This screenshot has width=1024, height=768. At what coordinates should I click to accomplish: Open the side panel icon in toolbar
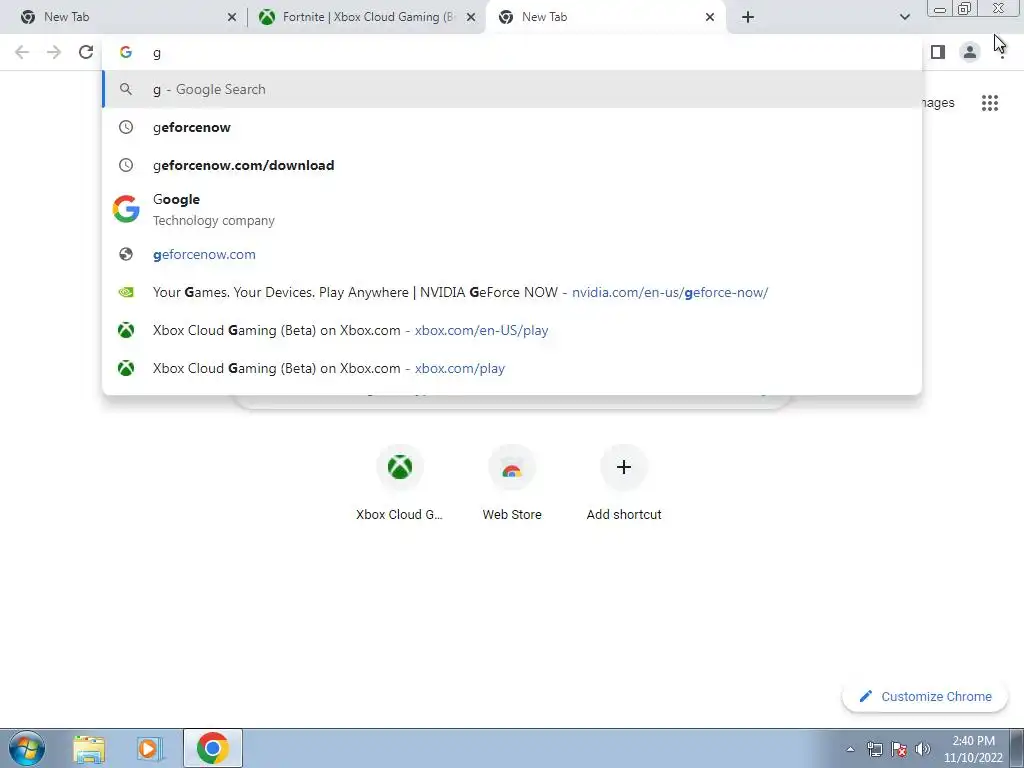pos(938,52)
